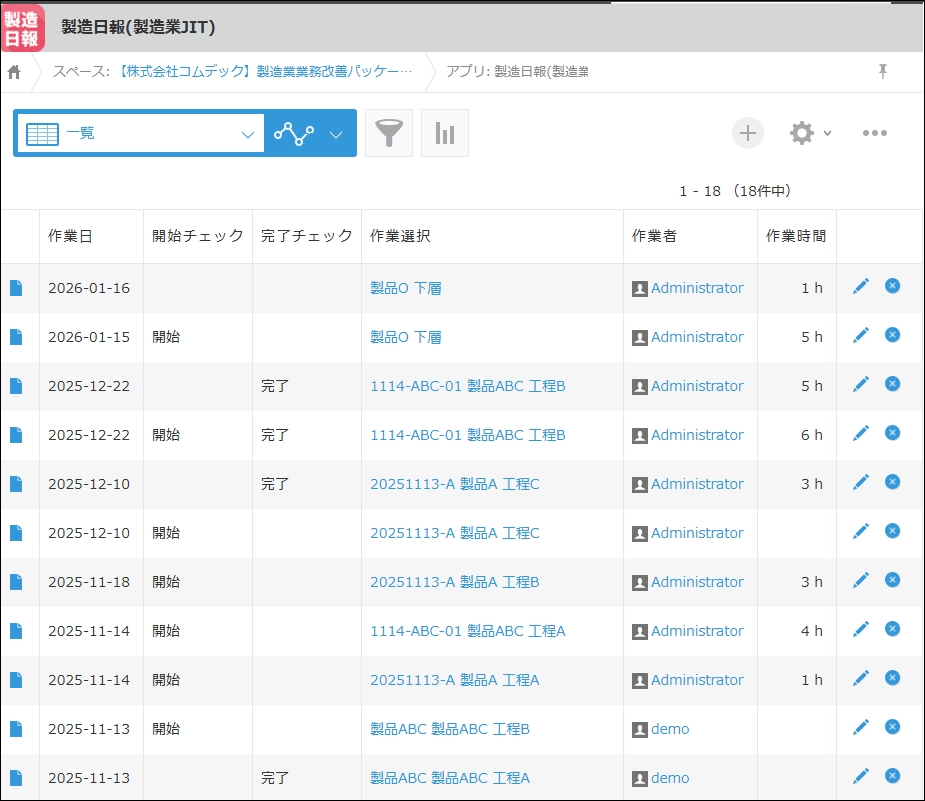
Task: Open the bar chart aggregate icon
Action: tap(445, 134)
